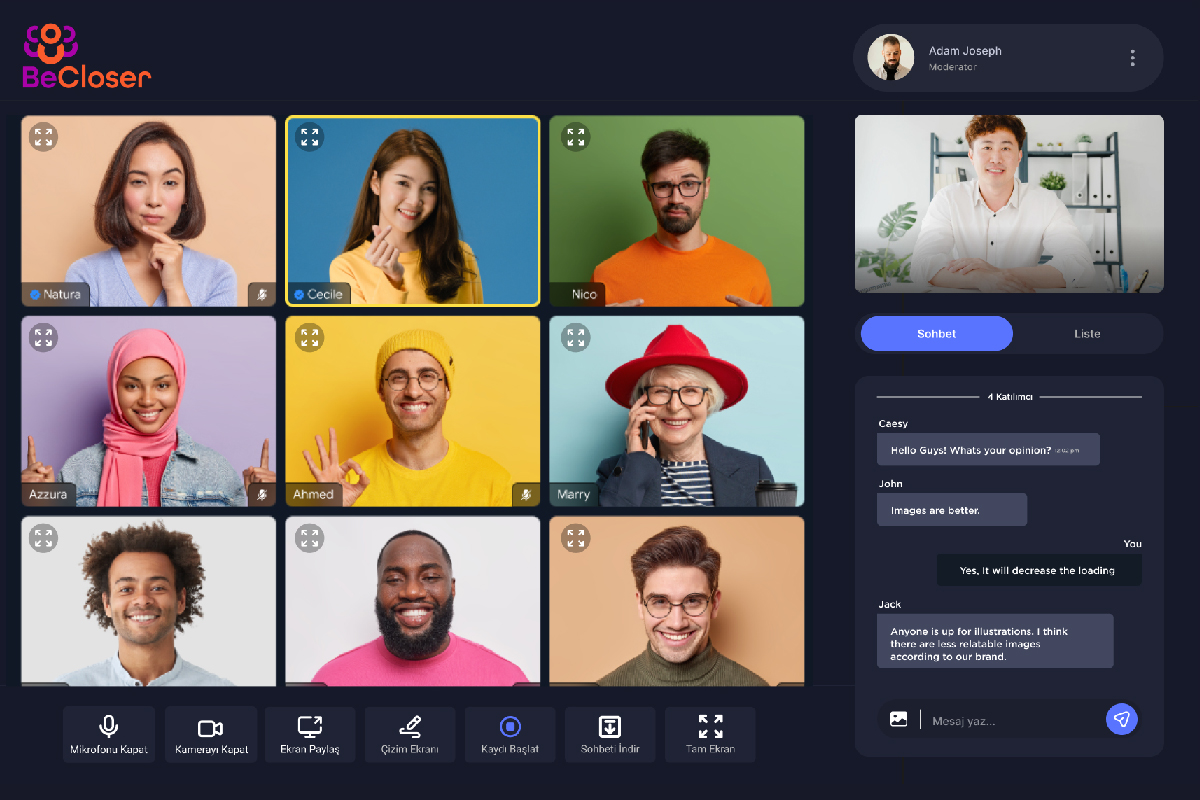Viewport: 1200px width, 800px height.
Task: Share screen using Ekran Paylaş
Action: (x=310, y=735)
